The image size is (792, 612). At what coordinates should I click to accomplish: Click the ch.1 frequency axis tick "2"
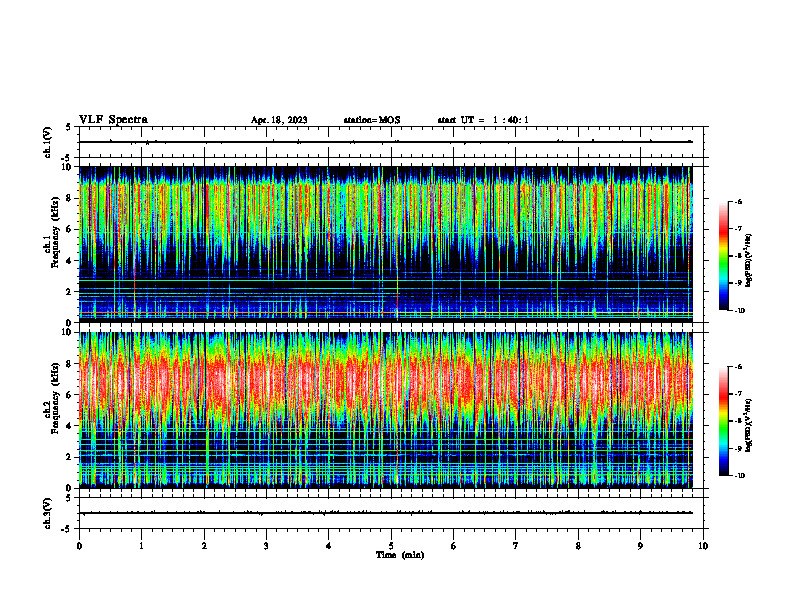click(70, 291)
